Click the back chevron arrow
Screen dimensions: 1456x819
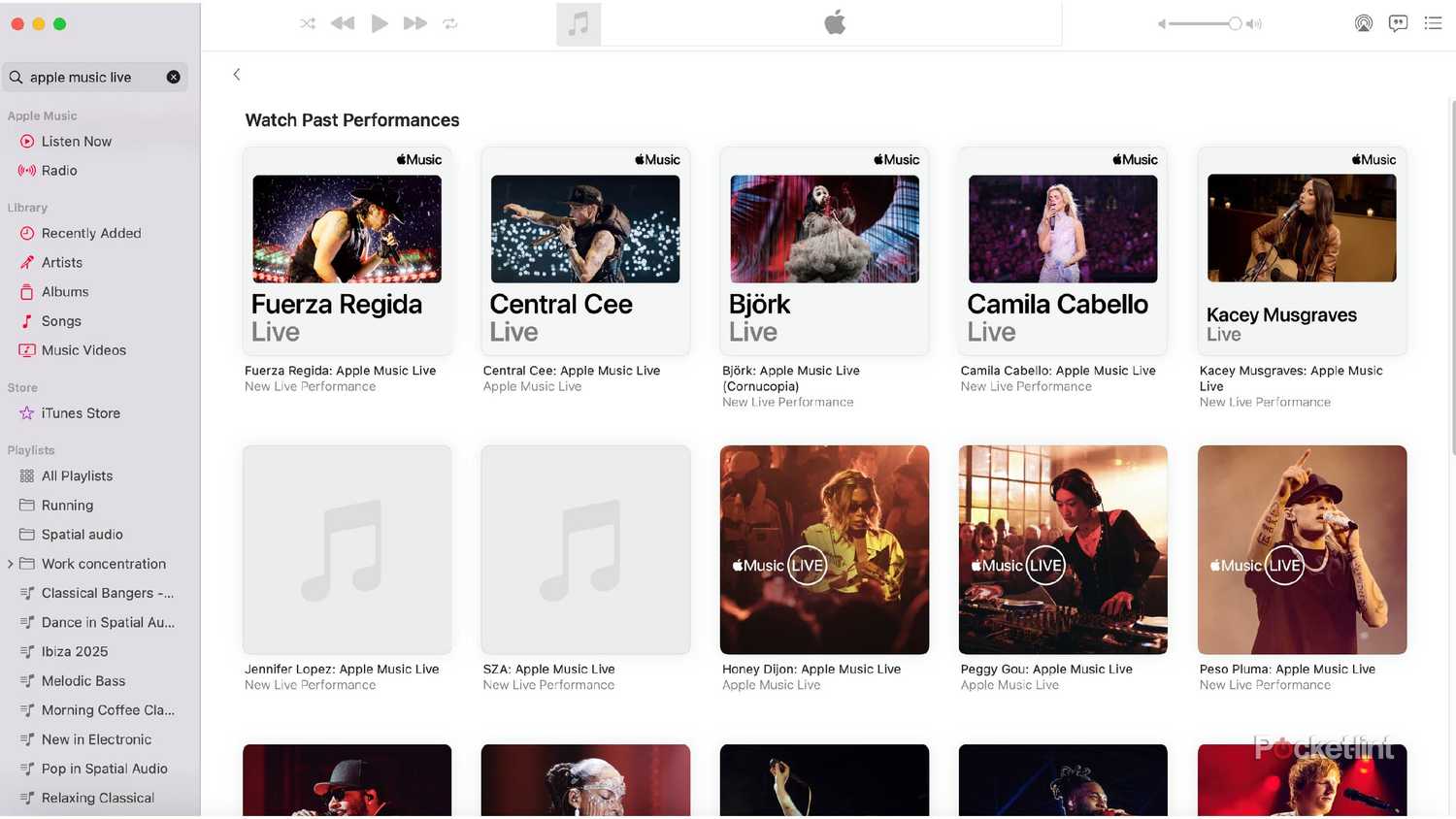tap(237, 75)
